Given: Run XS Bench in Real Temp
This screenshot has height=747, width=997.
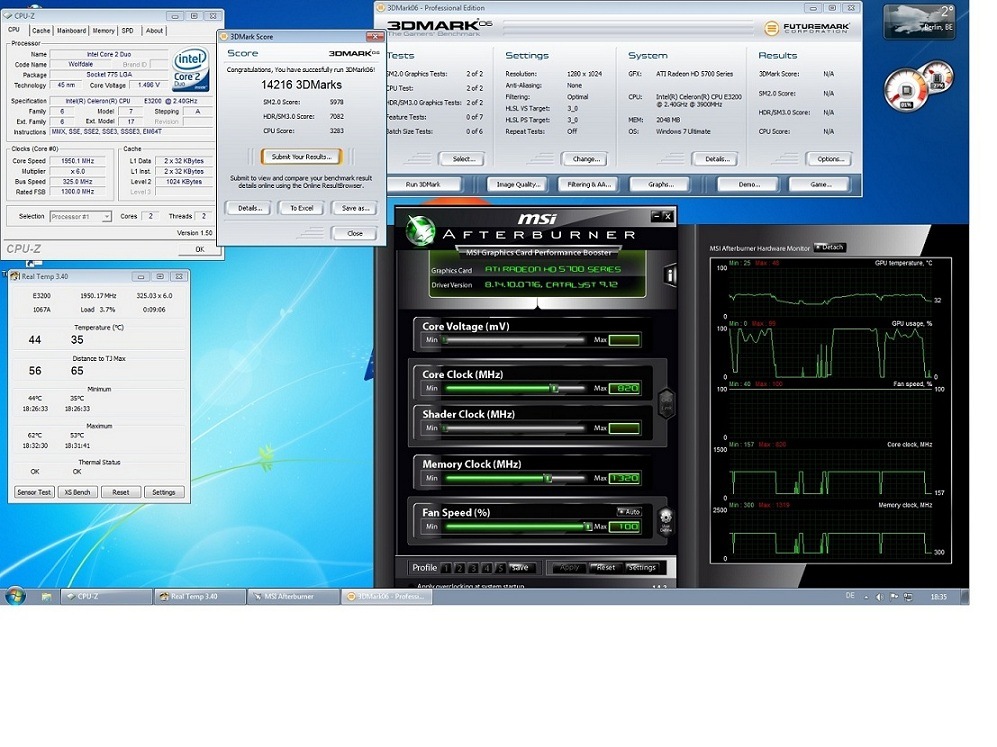Looking at the screenshot, I should click(78, 492).
